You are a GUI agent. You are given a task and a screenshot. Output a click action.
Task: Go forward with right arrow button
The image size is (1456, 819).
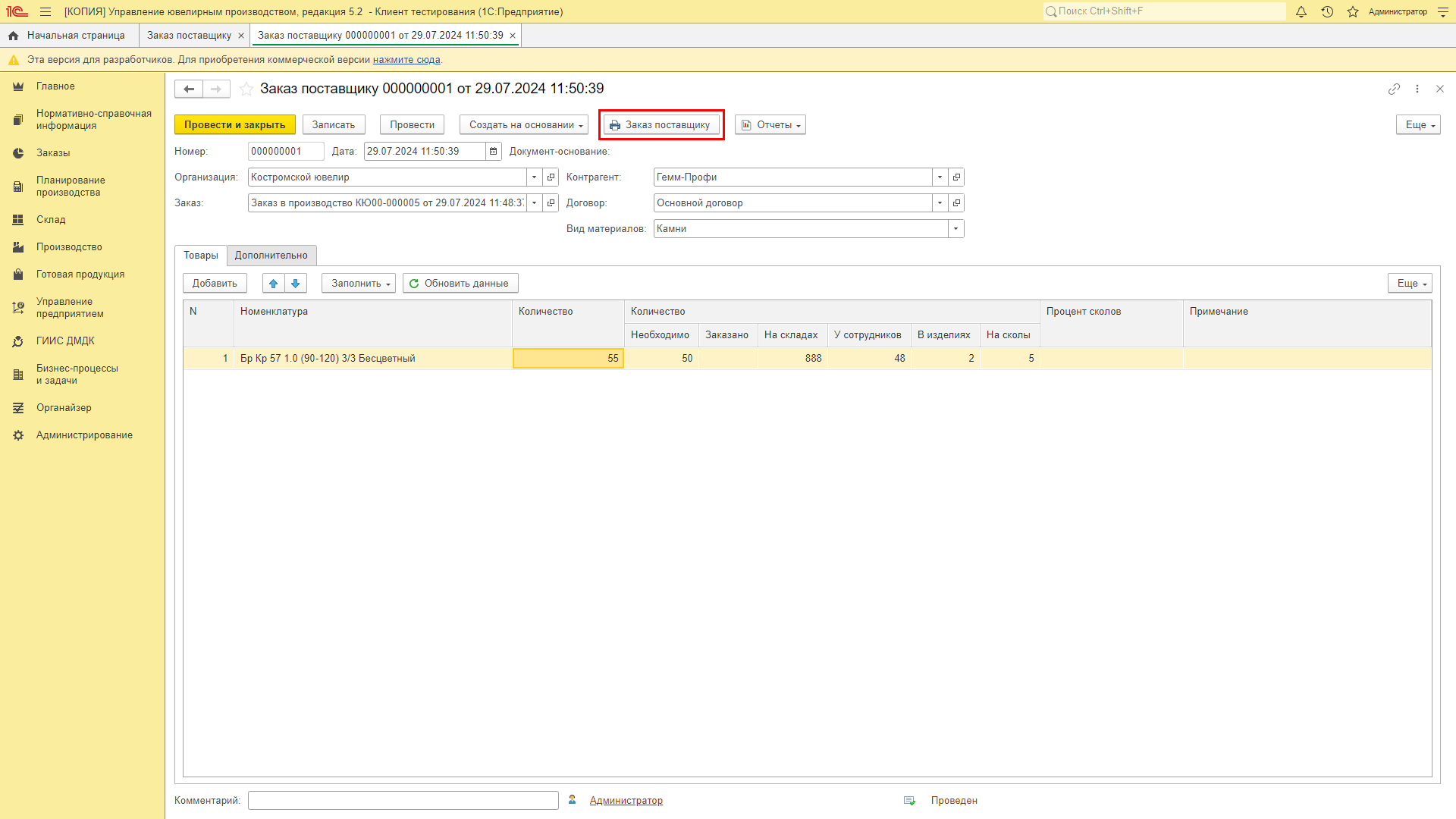pyautogui.click(x=216, y=89)
